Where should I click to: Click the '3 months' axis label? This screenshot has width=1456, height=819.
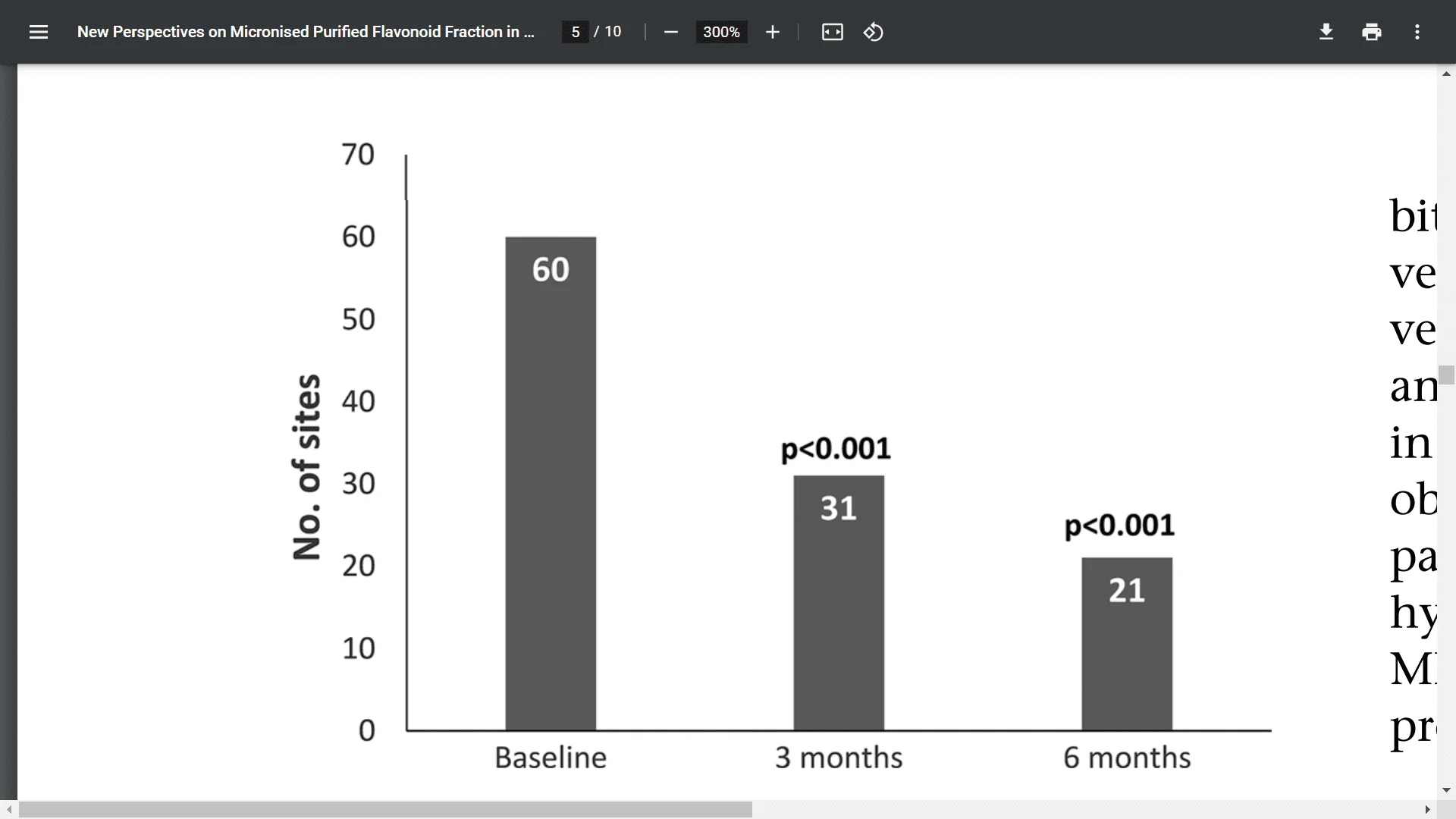tap(839, 758)
